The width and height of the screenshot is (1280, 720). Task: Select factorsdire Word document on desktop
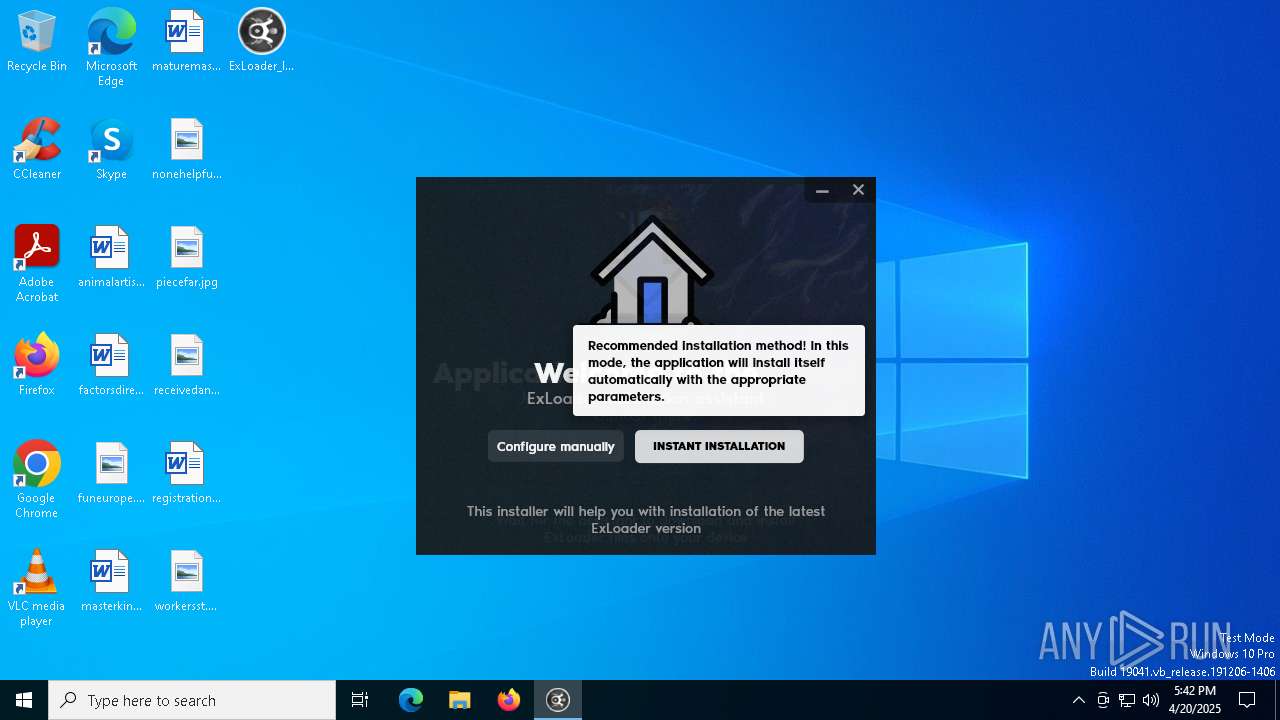pyautogui.click(x=111, y=366)
